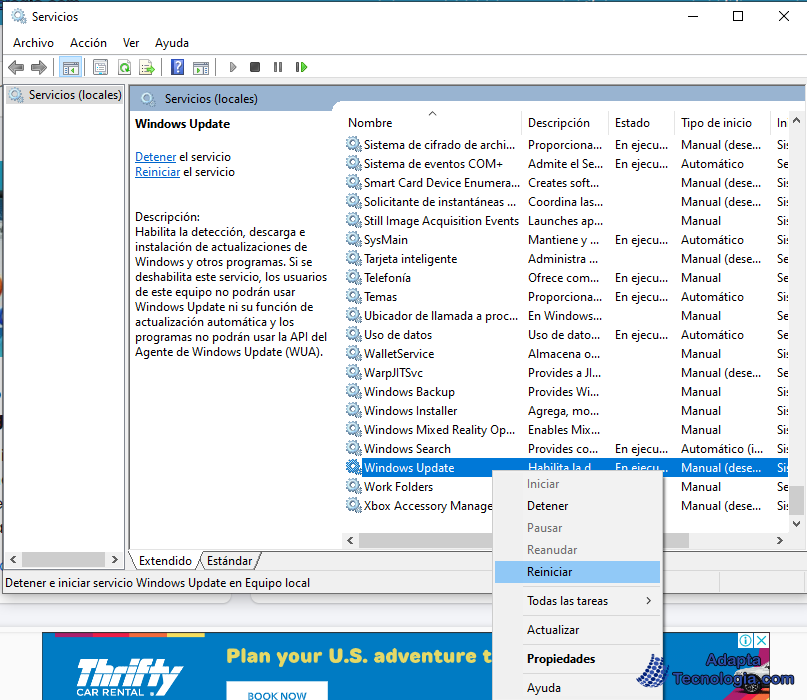Select the Windows Mixed Reality service row
The width and height of the screenshot is (807, 700).
(x=566, y=430)
